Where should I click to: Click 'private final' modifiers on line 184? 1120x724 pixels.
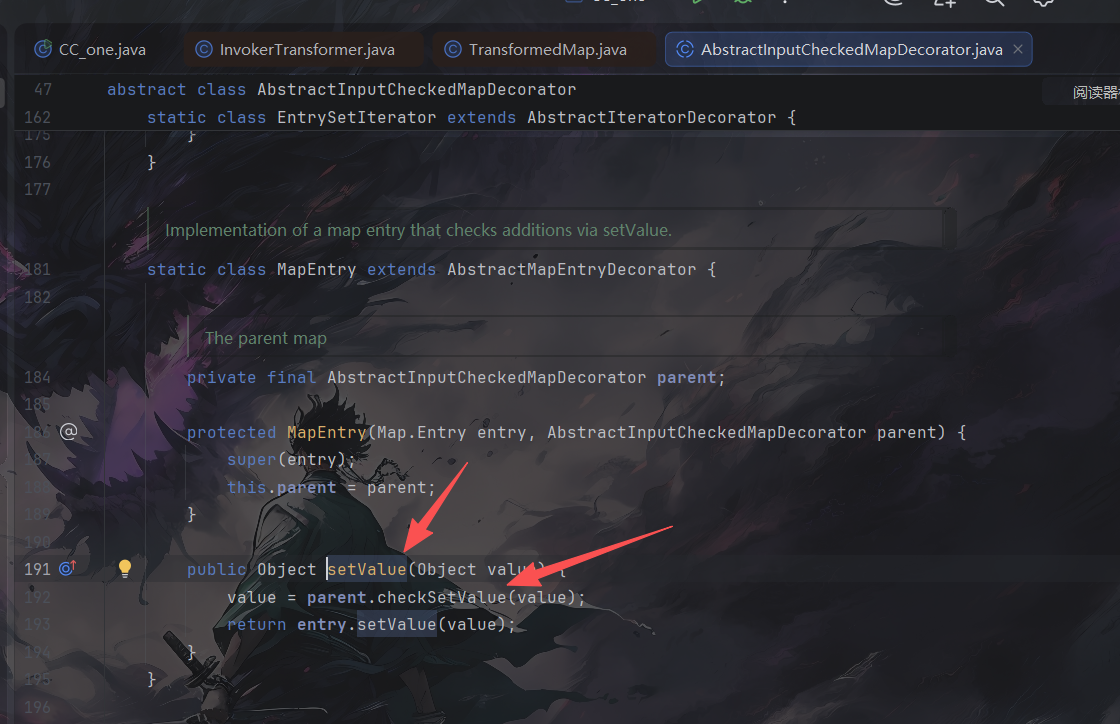click(251, 377)
